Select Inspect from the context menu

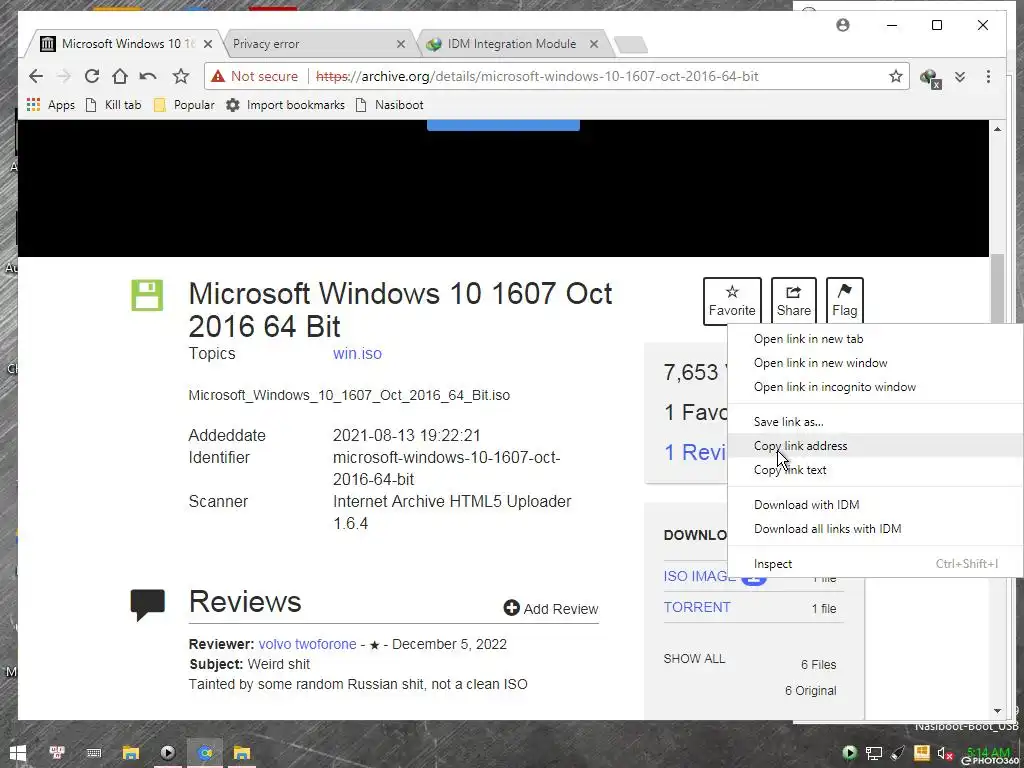[875, 564]
